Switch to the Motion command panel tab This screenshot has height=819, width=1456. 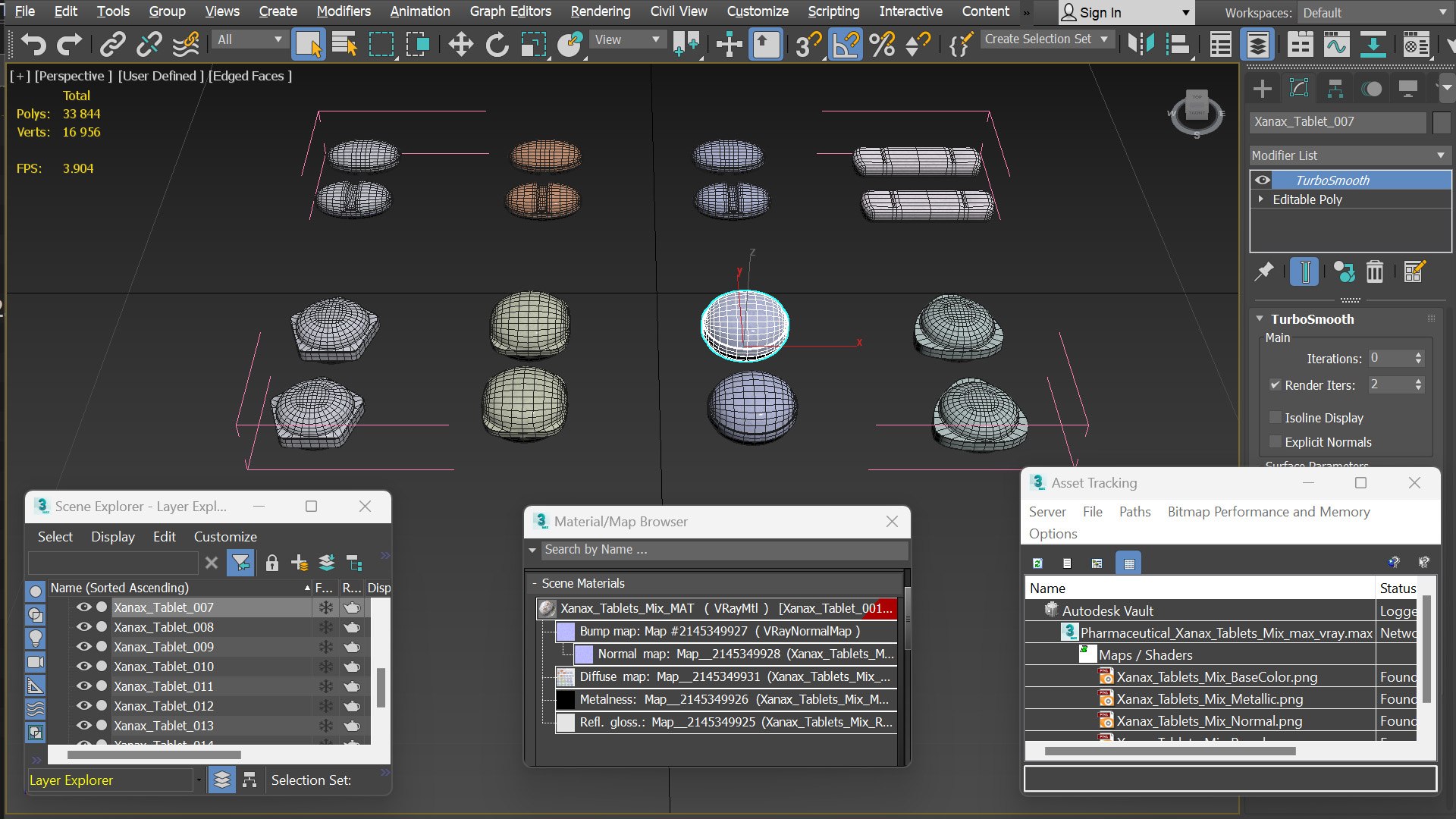tap(1372, 89)
